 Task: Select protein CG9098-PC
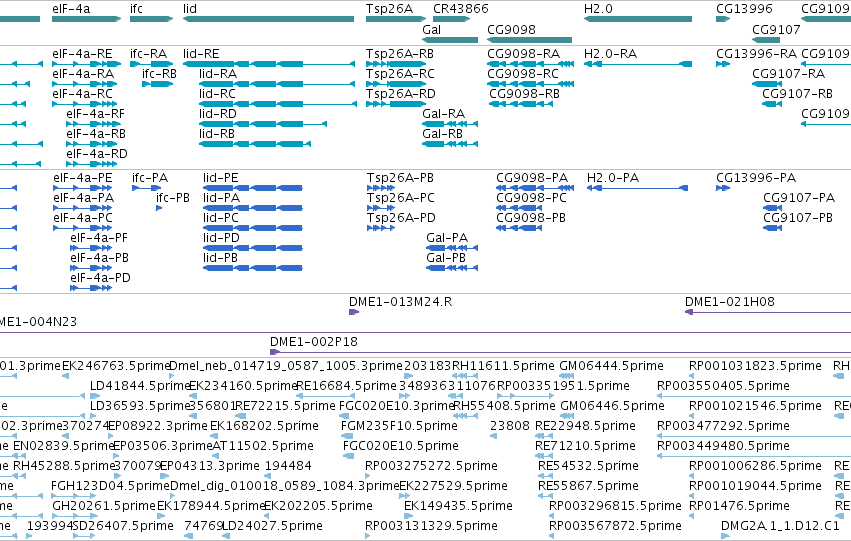pyautogui.click(x=519, y=208)
